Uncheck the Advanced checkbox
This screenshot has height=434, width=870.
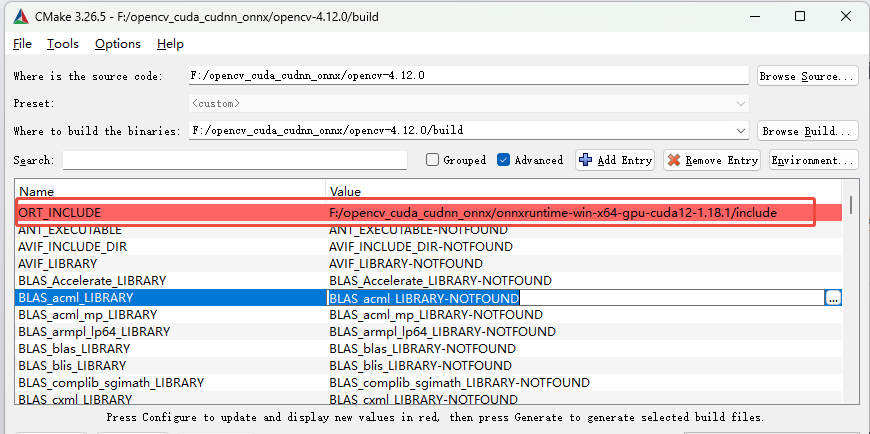(x=503, y=160)
